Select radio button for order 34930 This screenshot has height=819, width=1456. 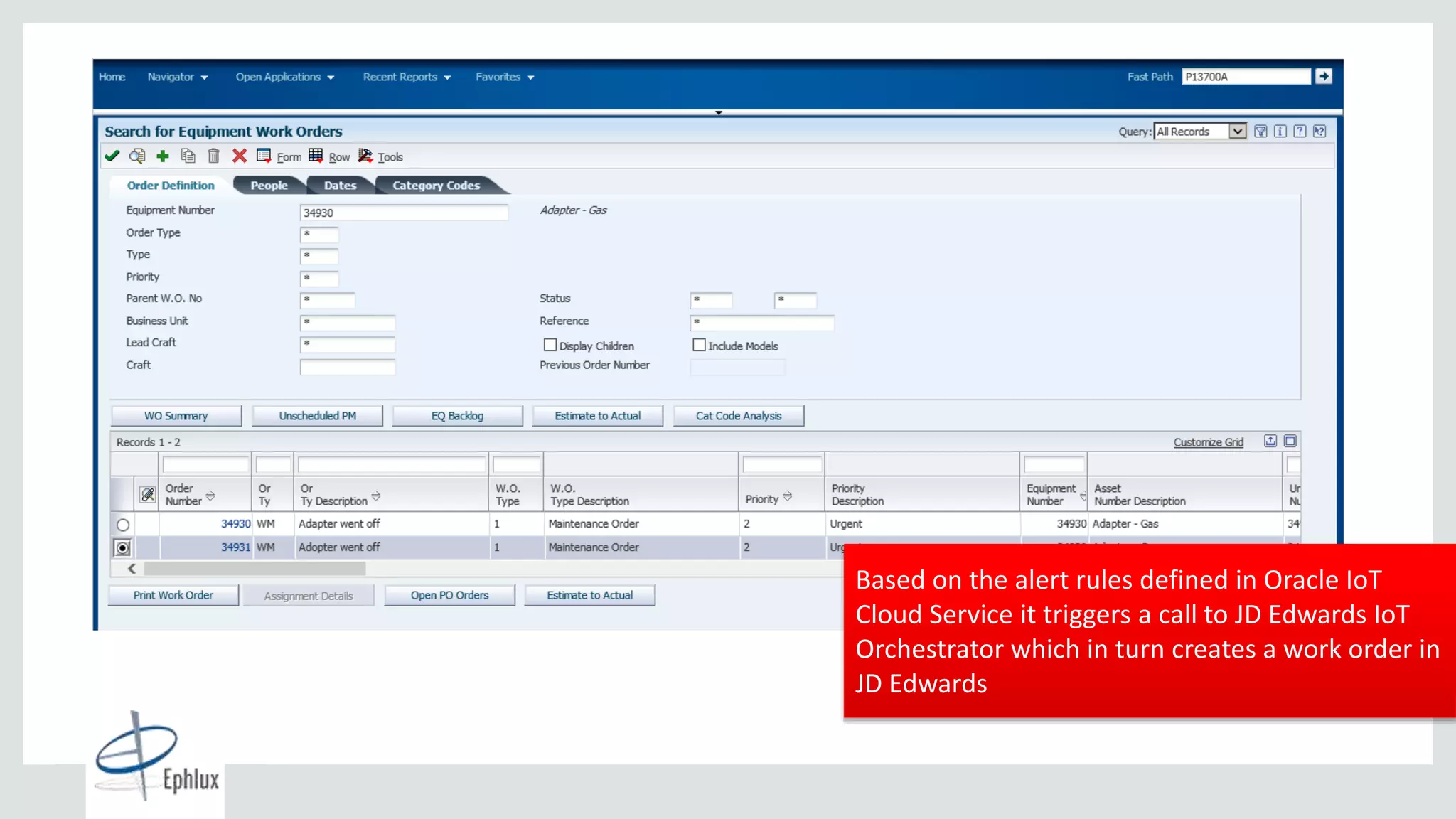point(123,525)
